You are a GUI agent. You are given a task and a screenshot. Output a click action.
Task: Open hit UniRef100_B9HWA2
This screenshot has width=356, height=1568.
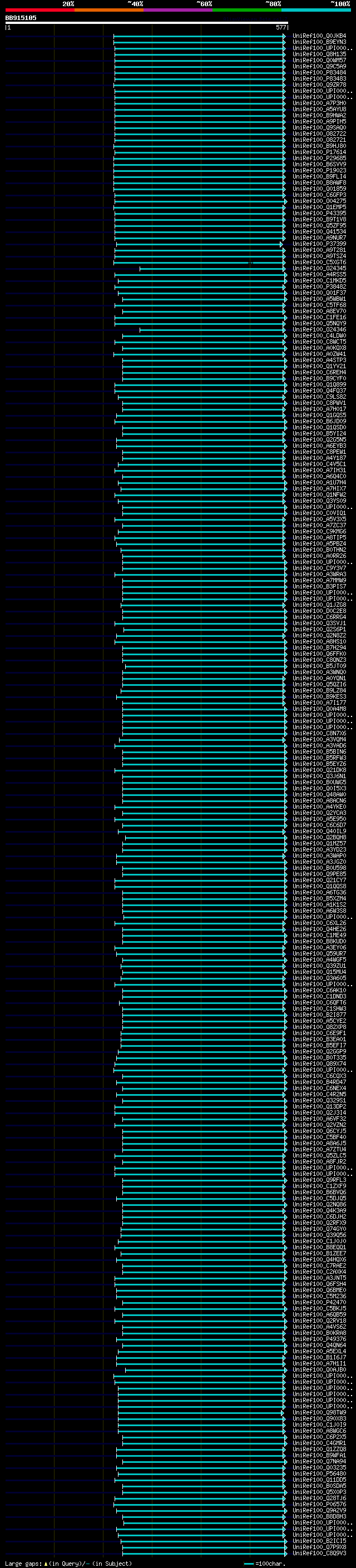point(319,116)
